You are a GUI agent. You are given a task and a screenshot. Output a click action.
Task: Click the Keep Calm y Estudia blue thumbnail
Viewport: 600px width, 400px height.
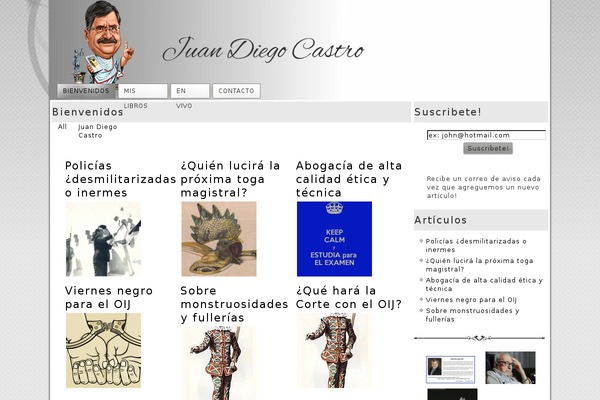pyautogui.click(x=334, y=239)
